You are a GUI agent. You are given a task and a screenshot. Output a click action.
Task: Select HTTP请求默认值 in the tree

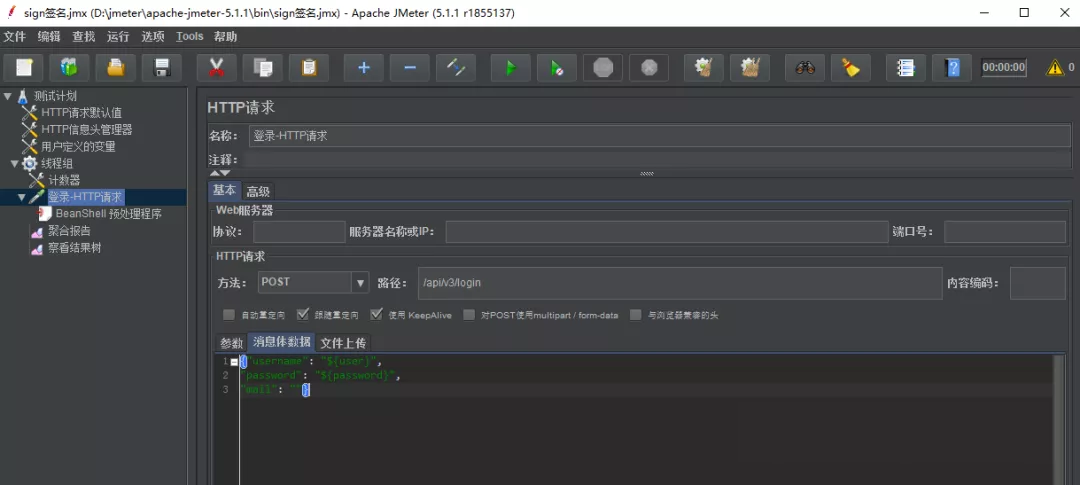click(x=81, y=112)
